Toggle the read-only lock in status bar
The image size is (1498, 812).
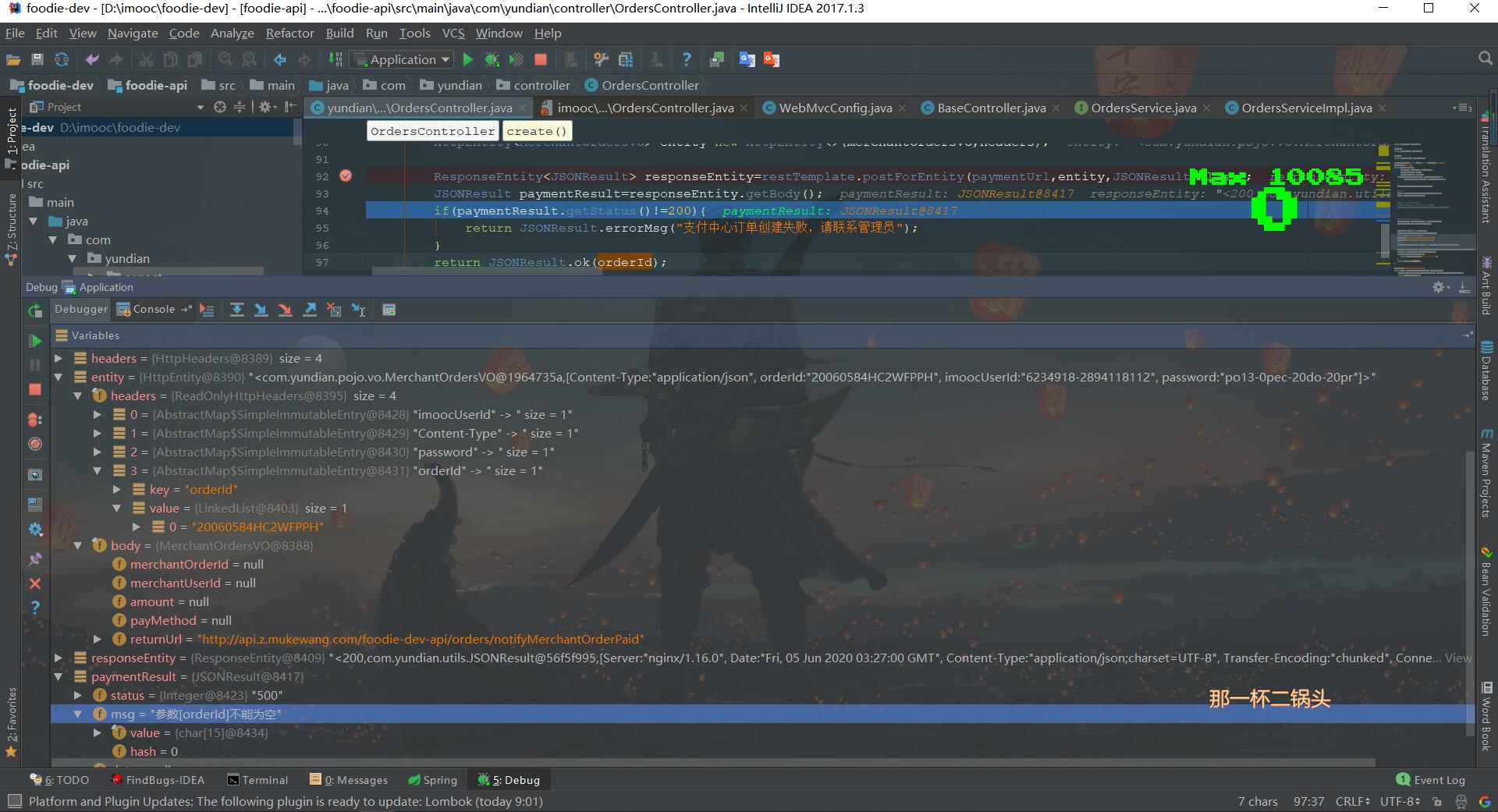(x=1436, y=801)
